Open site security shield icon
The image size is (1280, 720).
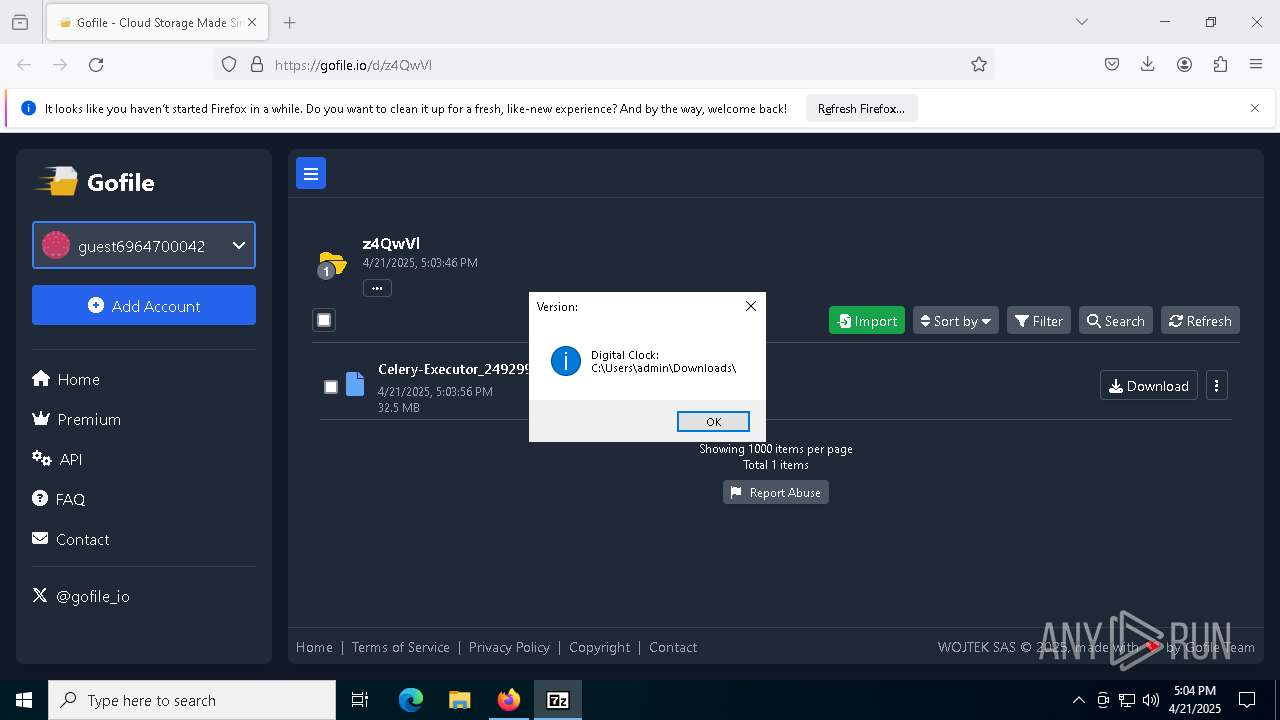point(229,64)
